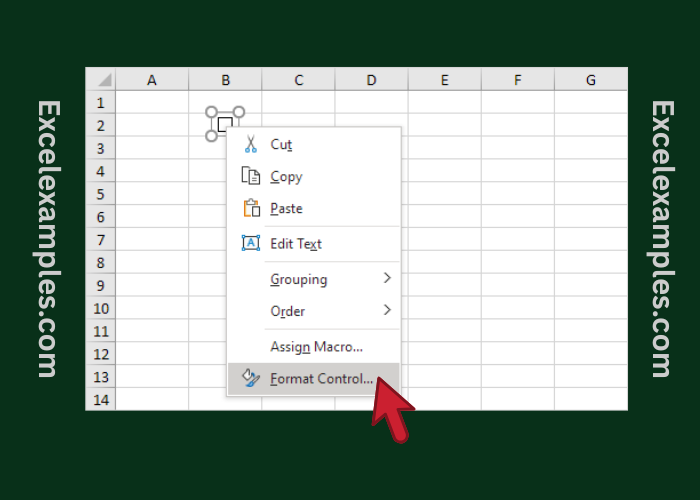The height and width of the screenshot is (500, 700).
Task: Select column G header
Action: click(x=591, y=80)
